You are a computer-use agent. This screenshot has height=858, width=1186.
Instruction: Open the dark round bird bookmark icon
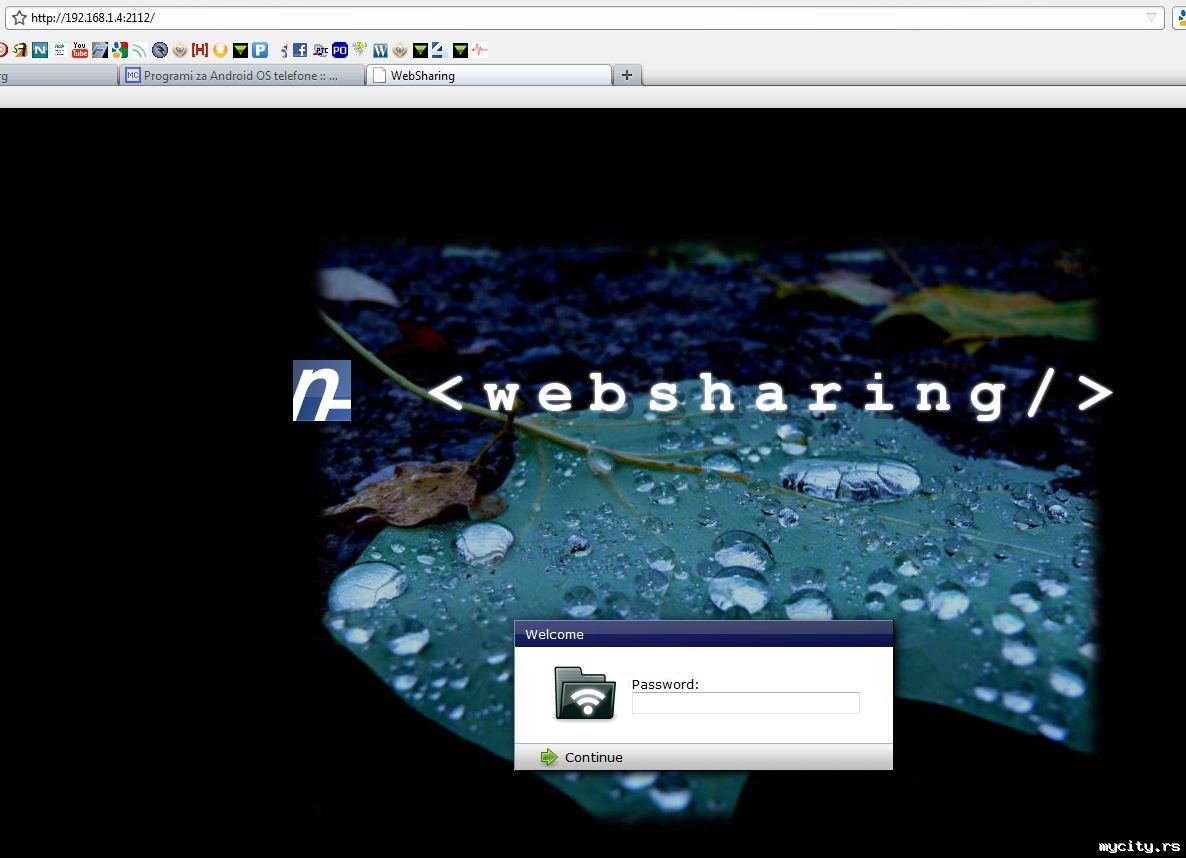click(160, 50)
